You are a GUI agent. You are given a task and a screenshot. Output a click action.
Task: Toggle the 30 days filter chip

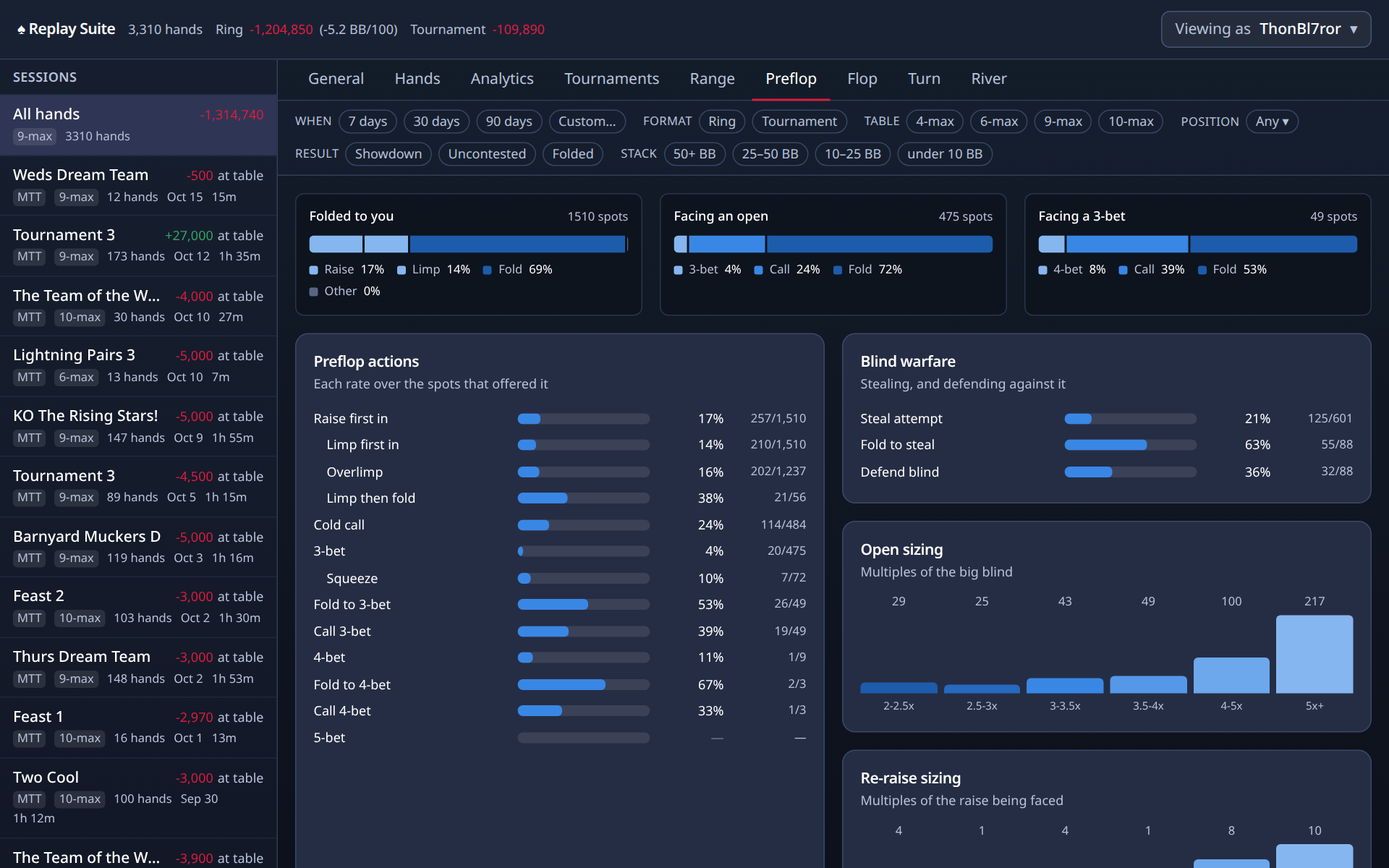436,122
